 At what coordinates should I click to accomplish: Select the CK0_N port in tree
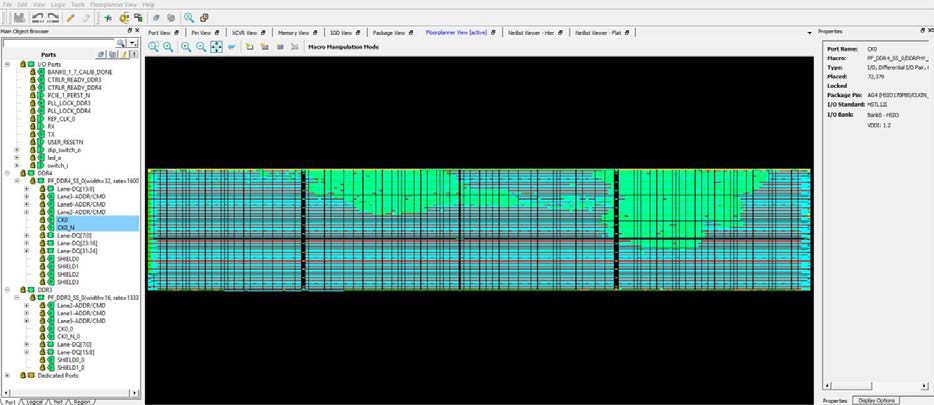(x=66, y=227)
